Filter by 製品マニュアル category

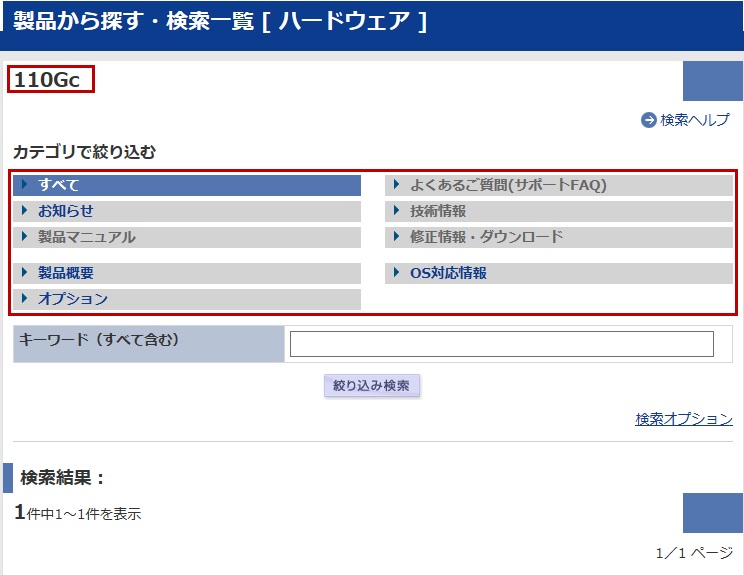point(187,237)
